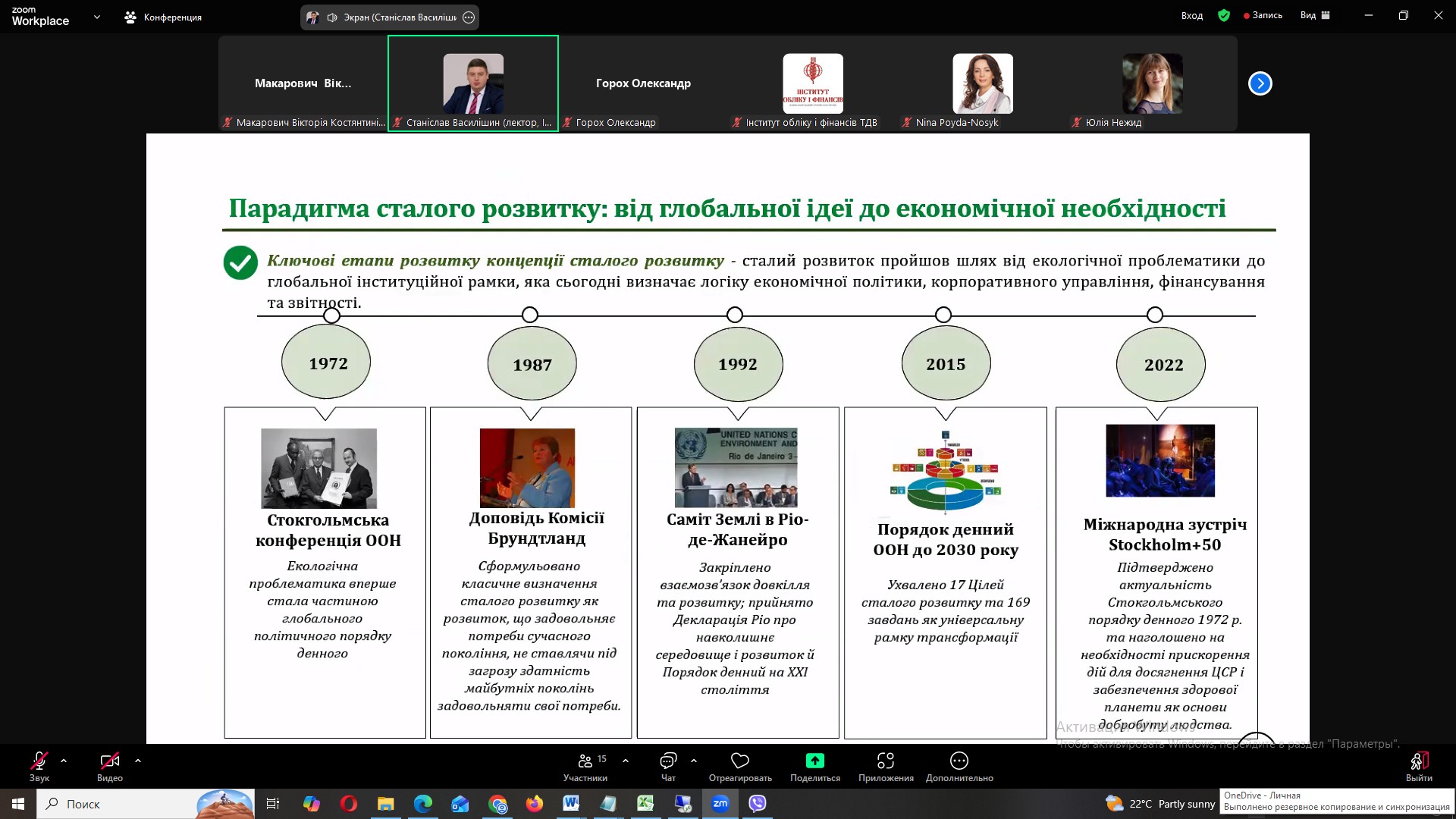This screenshot has height=819, width=1456.
Task: Click heading 'Доповідь Комісії Брундтланд'
Action: [537, 528]
